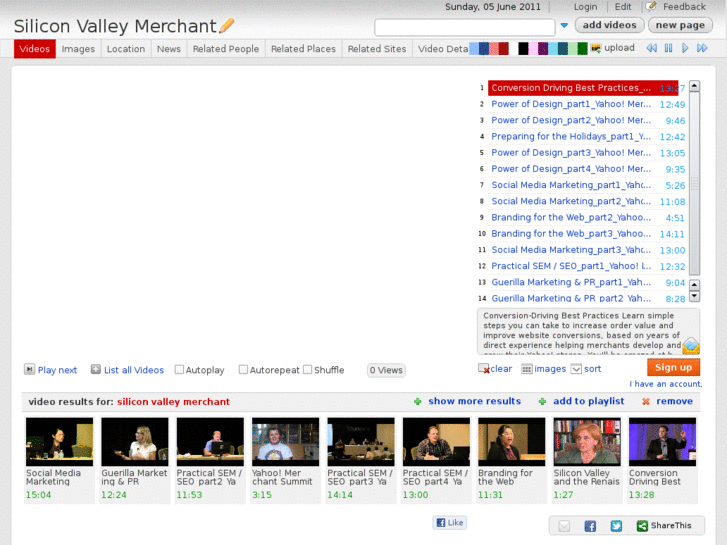Viewport: 727px width, 545px height.
Task: Click the orange Sign up button
Action: point(673,367)
